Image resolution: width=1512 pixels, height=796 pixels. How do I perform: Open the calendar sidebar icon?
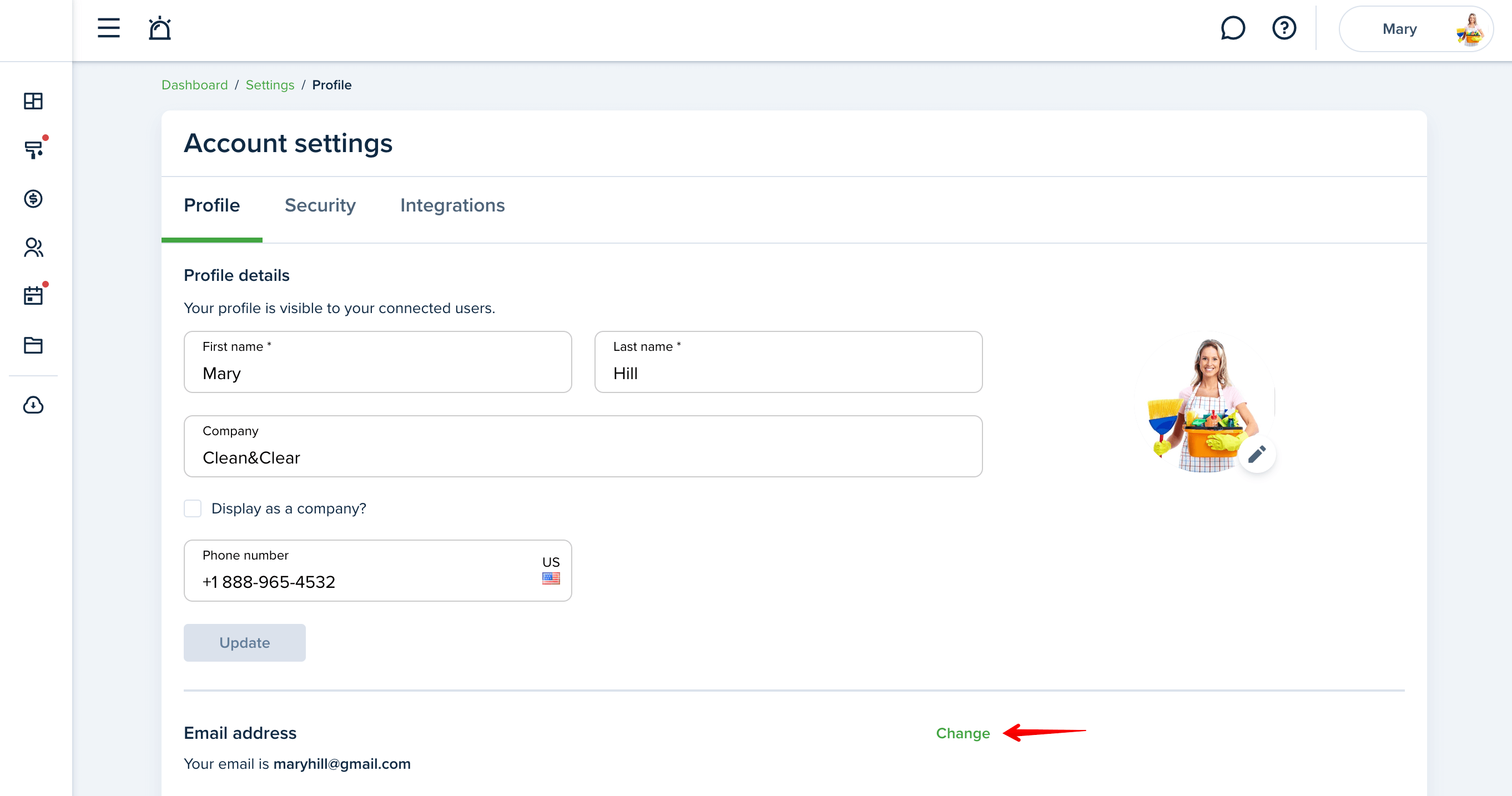point(33,296)
